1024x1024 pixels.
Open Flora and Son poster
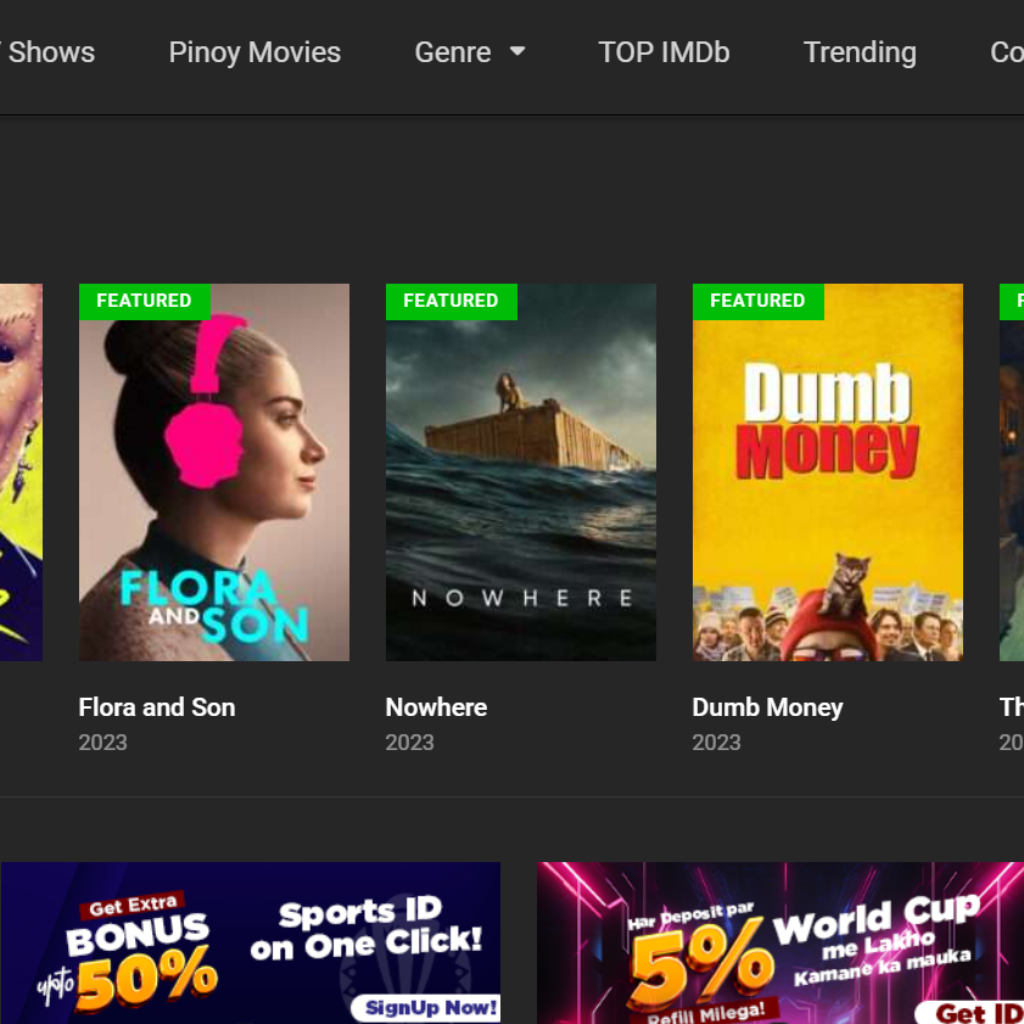click(214, 472)
